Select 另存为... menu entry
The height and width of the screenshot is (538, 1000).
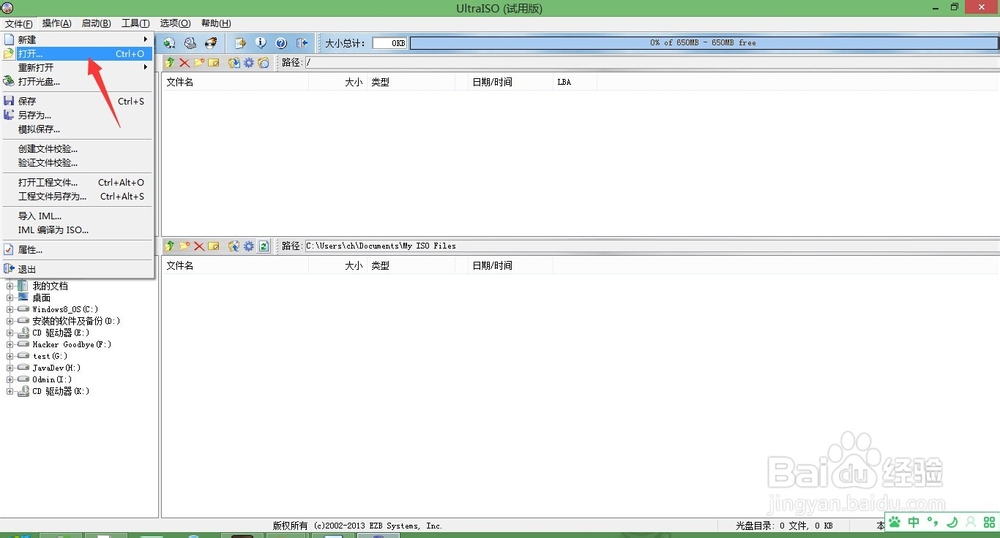(x=77, y=115)
